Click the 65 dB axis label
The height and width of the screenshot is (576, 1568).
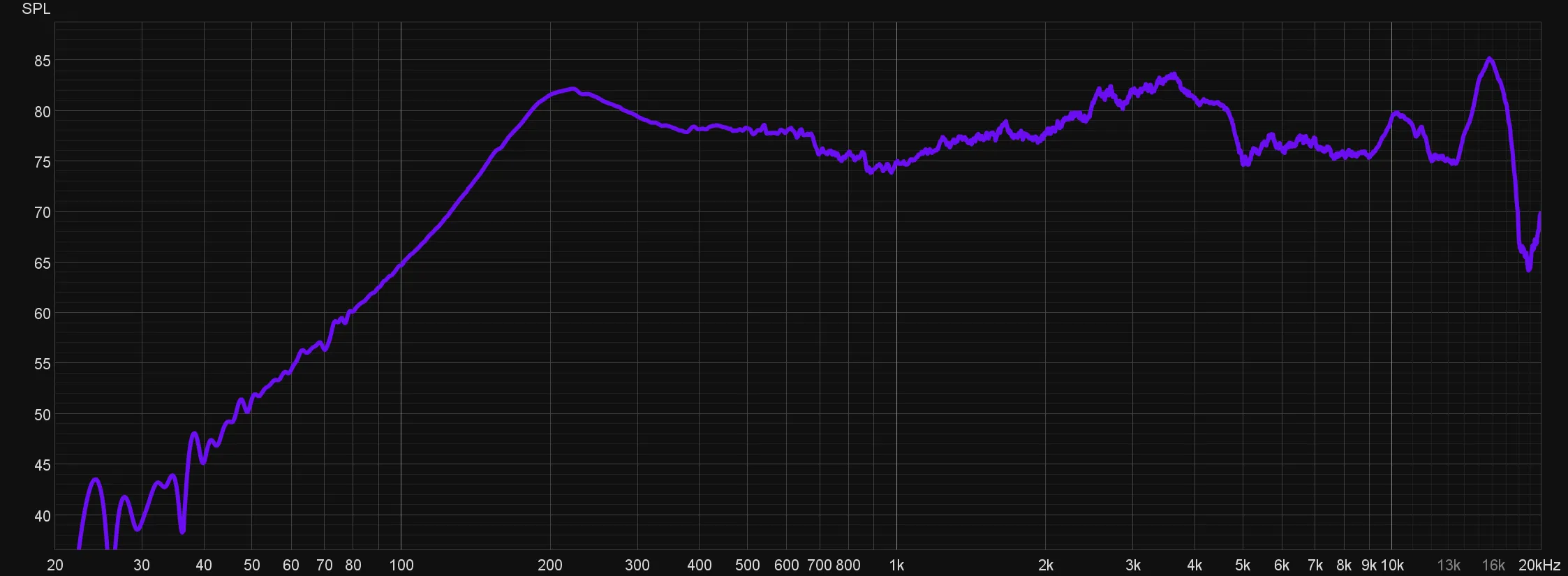[x=43, y=263]
